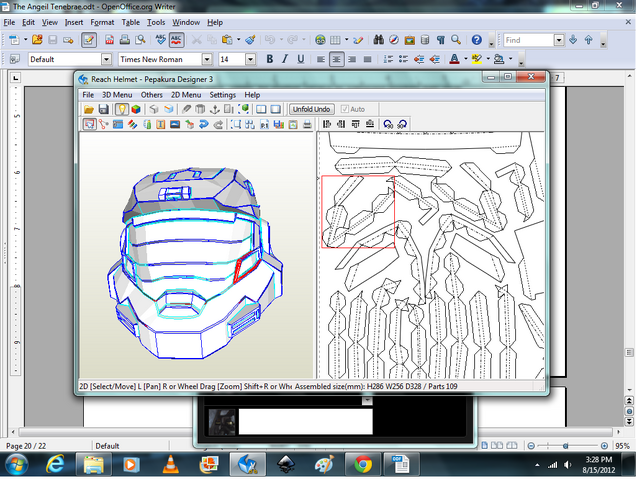Save the Pepakura project with floppy icon
The width and height of the screenshot is (637, 479).
point(104,109)
